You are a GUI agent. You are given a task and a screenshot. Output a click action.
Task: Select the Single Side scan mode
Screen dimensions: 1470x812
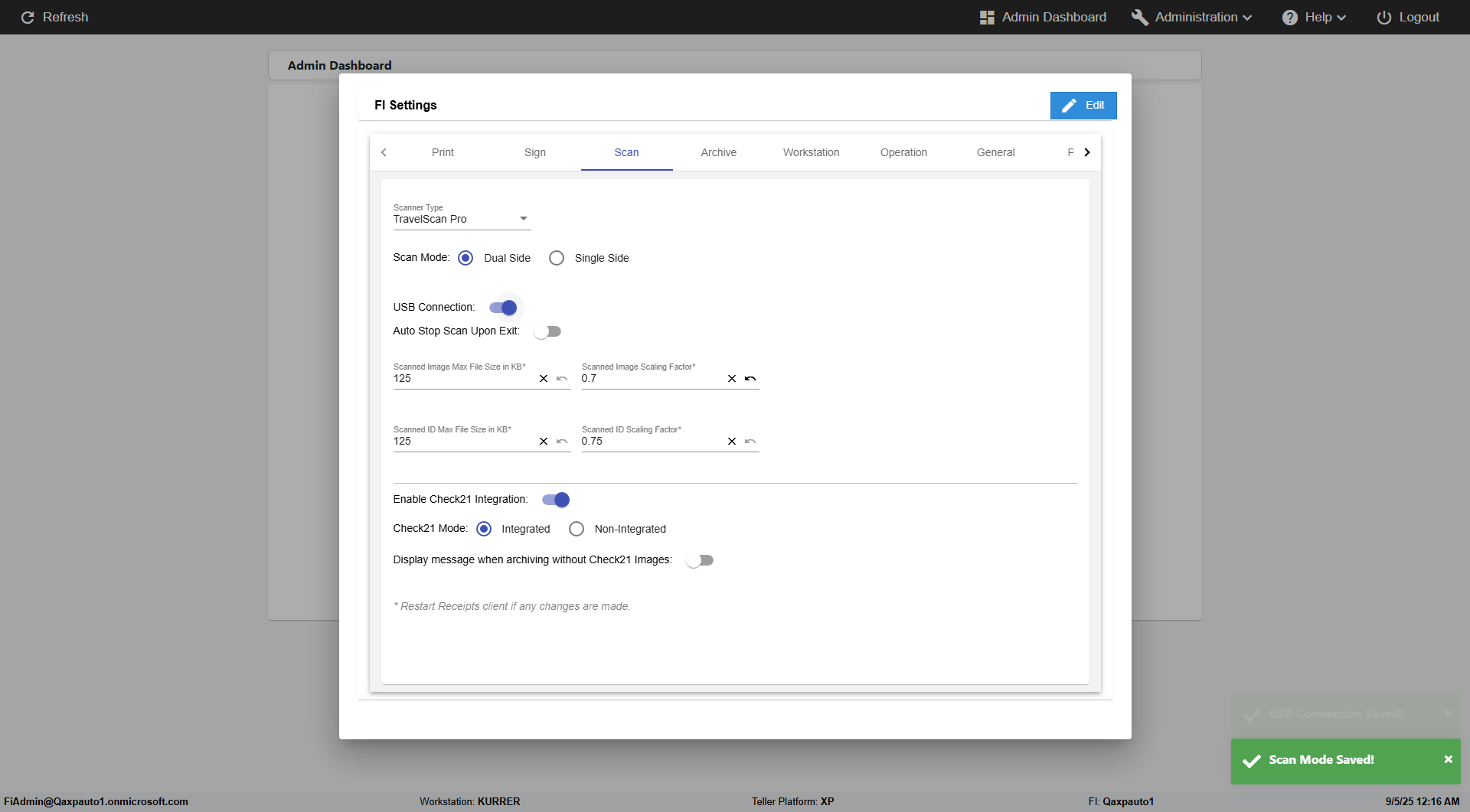557,258
